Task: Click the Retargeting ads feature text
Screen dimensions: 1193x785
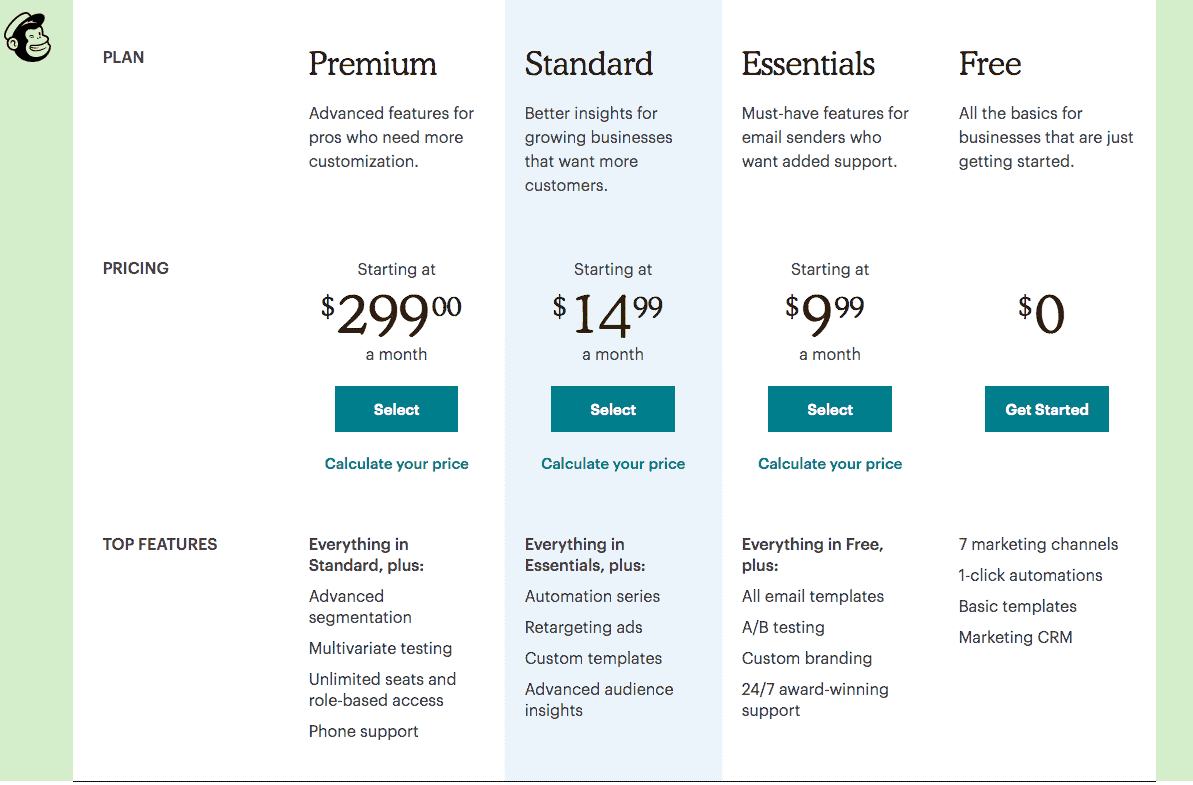Action: pos(584,628)
